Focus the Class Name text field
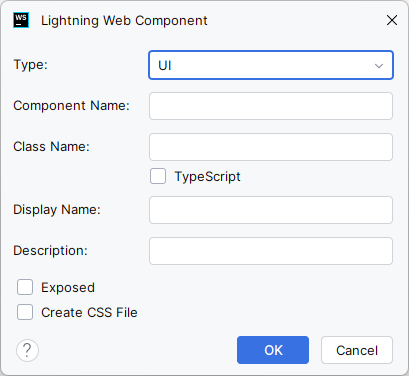Screen dimensions: 409x376 tap(271, 147)
